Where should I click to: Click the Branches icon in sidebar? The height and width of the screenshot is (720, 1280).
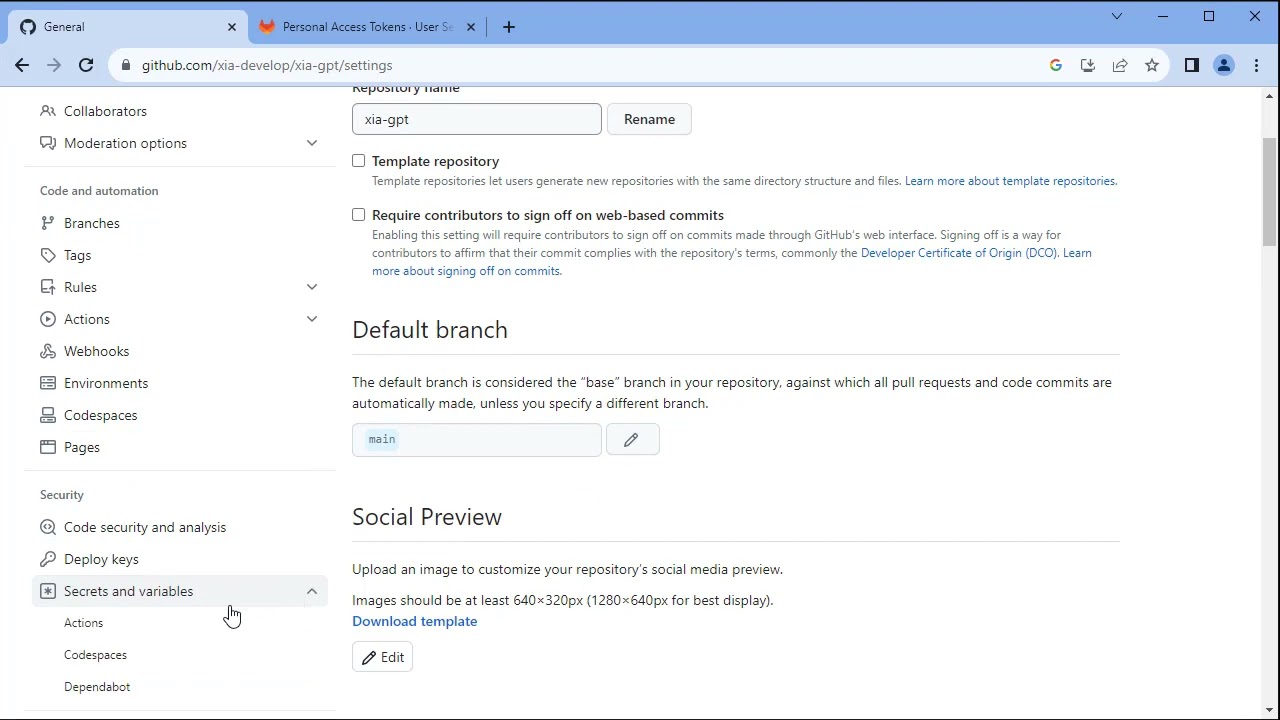point(48,223)
